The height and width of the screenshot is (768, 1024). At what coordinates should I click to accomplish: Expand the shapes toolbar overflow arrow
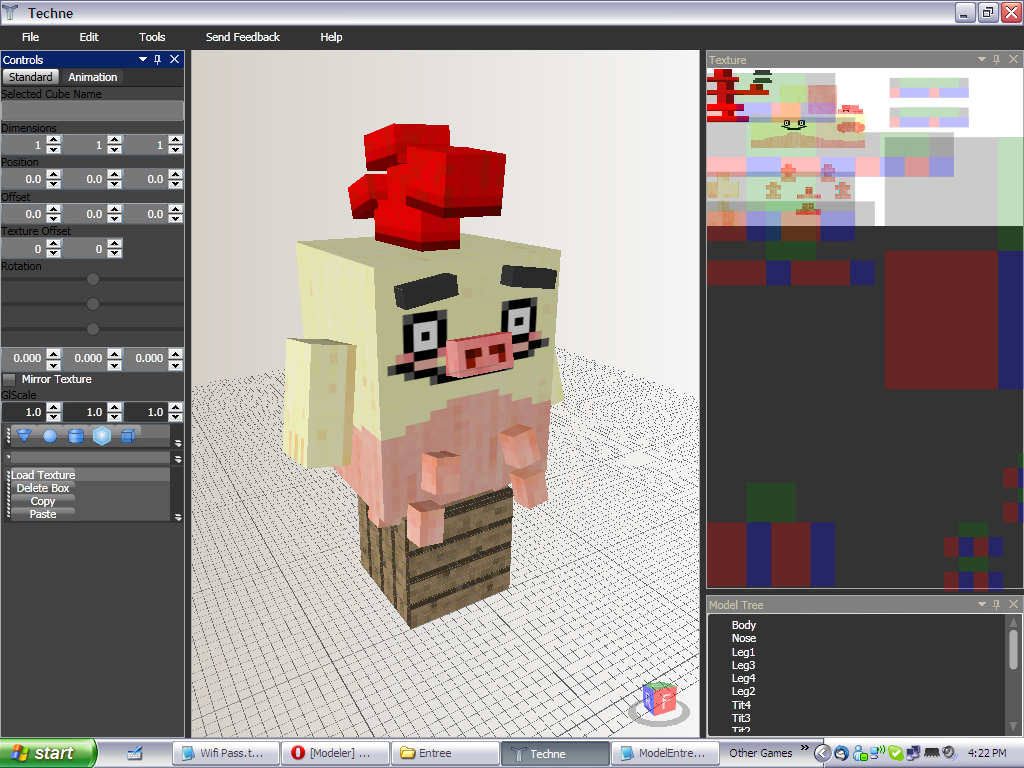tap(178, 443)
